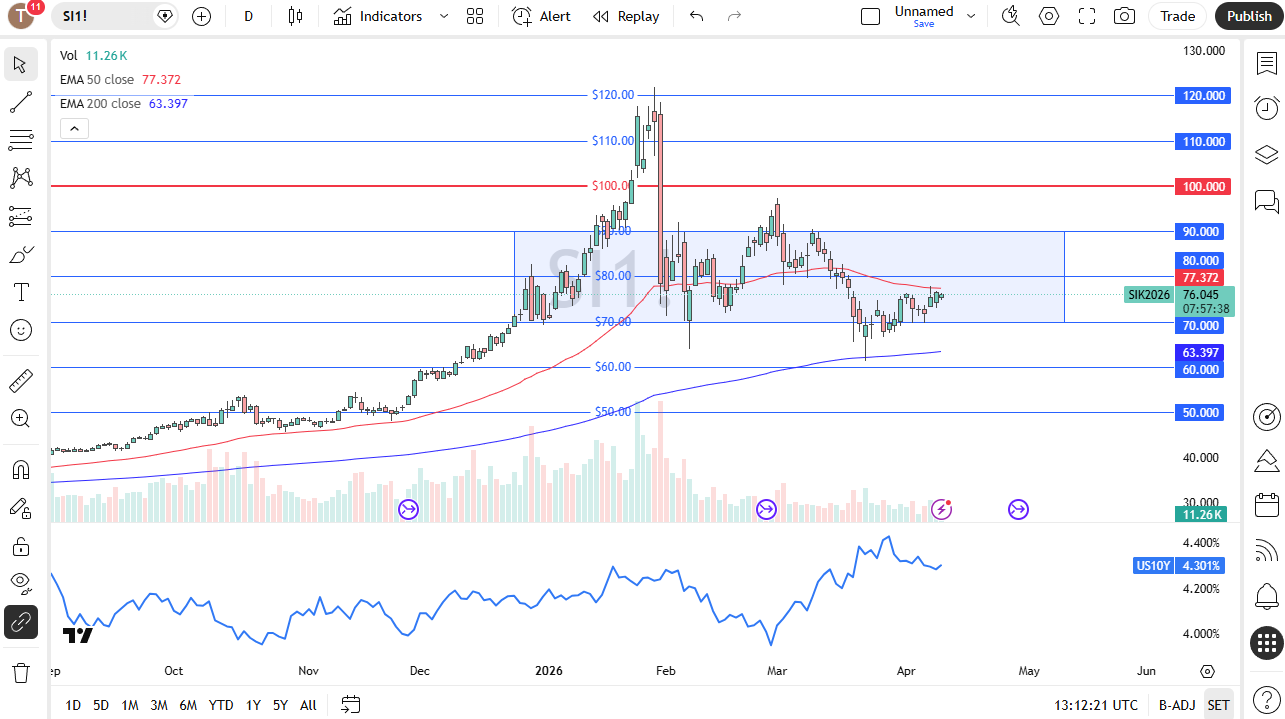The image size is (1285, 719).
Task: Select the 5D time range
Action: click(101, 705)
